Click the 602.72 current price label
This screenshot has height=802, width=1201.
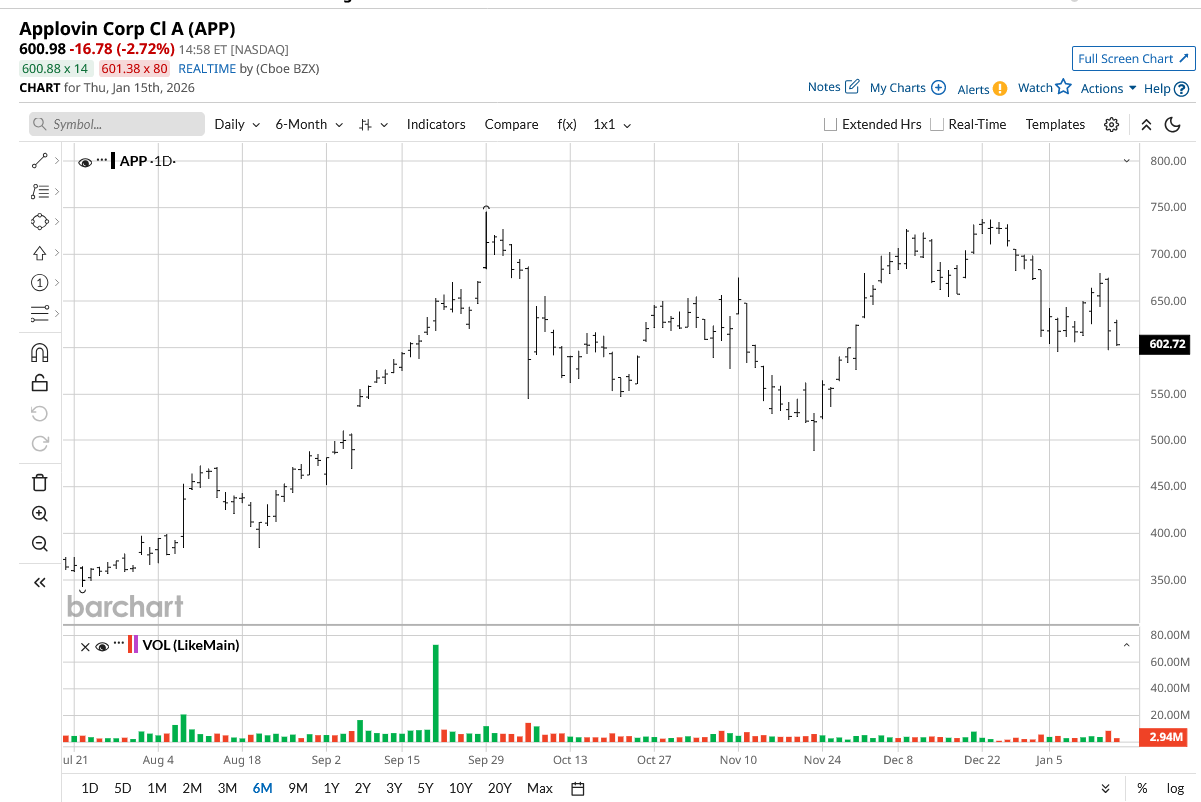click(1163, 344)
